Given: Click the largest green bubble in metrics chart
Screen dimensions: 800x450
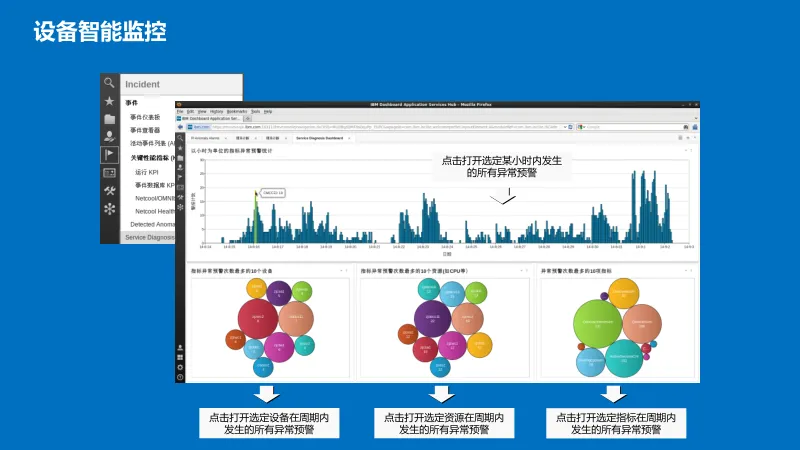Looking at the screenshot, I should pos(597,324).
